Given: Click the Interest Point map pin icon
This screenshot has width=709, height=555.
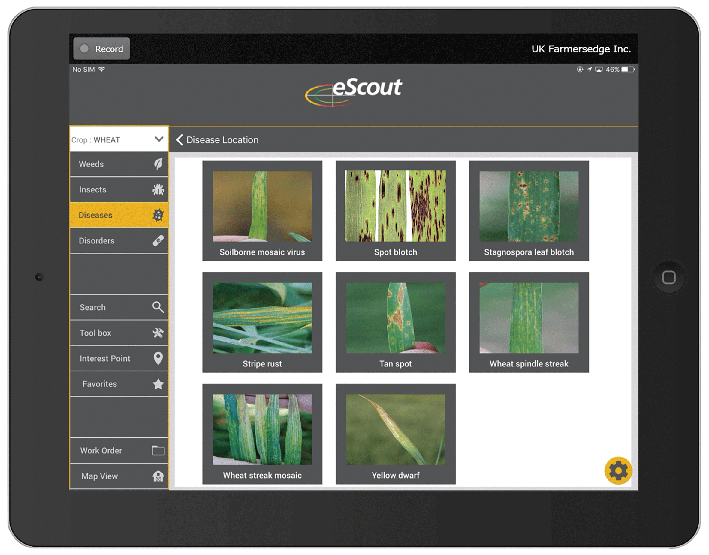Looking at the screenshot, I should click(158, 359).
